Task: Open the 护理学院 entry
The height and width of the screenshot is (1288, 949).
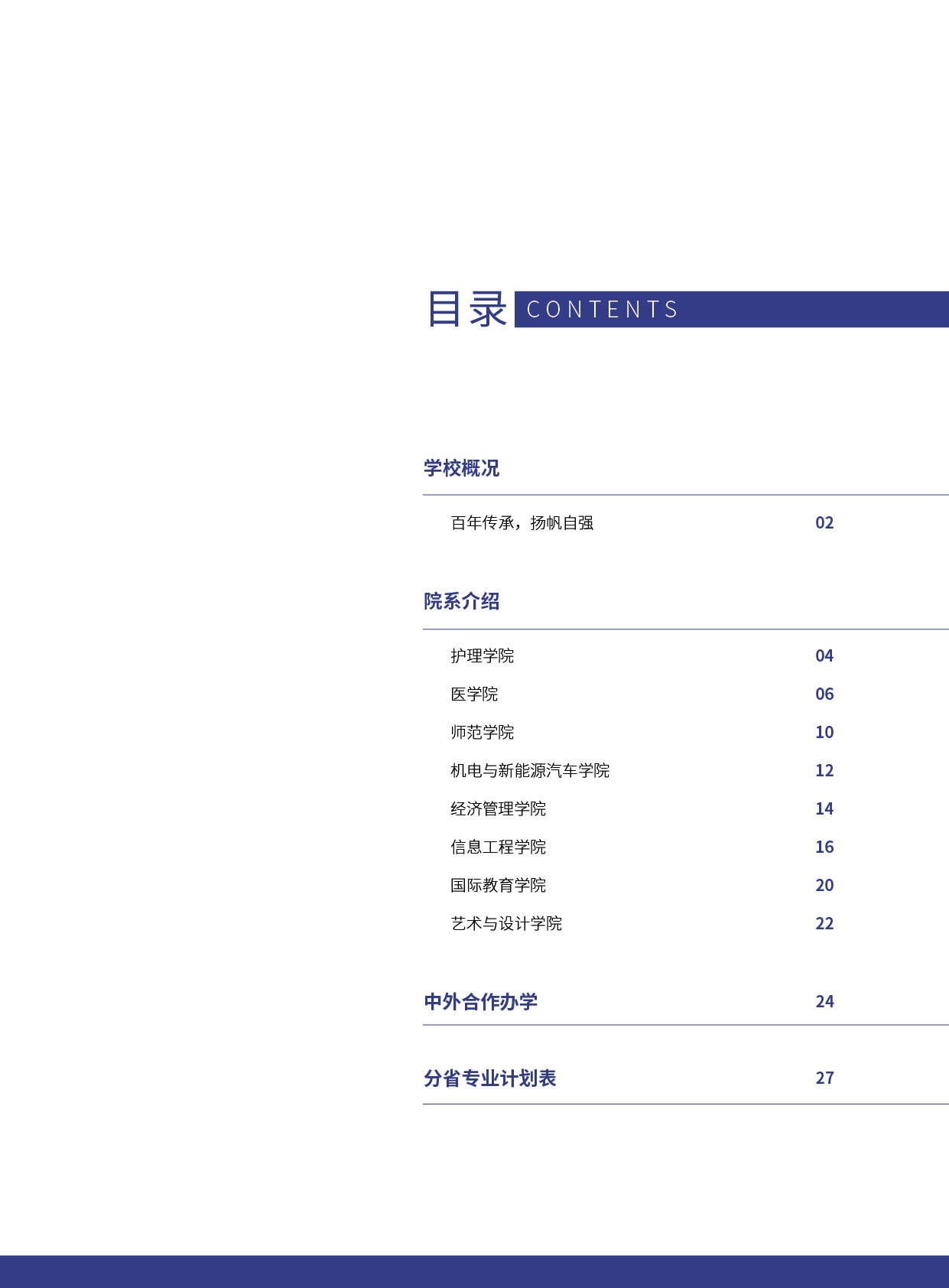Action: point(482,656)
